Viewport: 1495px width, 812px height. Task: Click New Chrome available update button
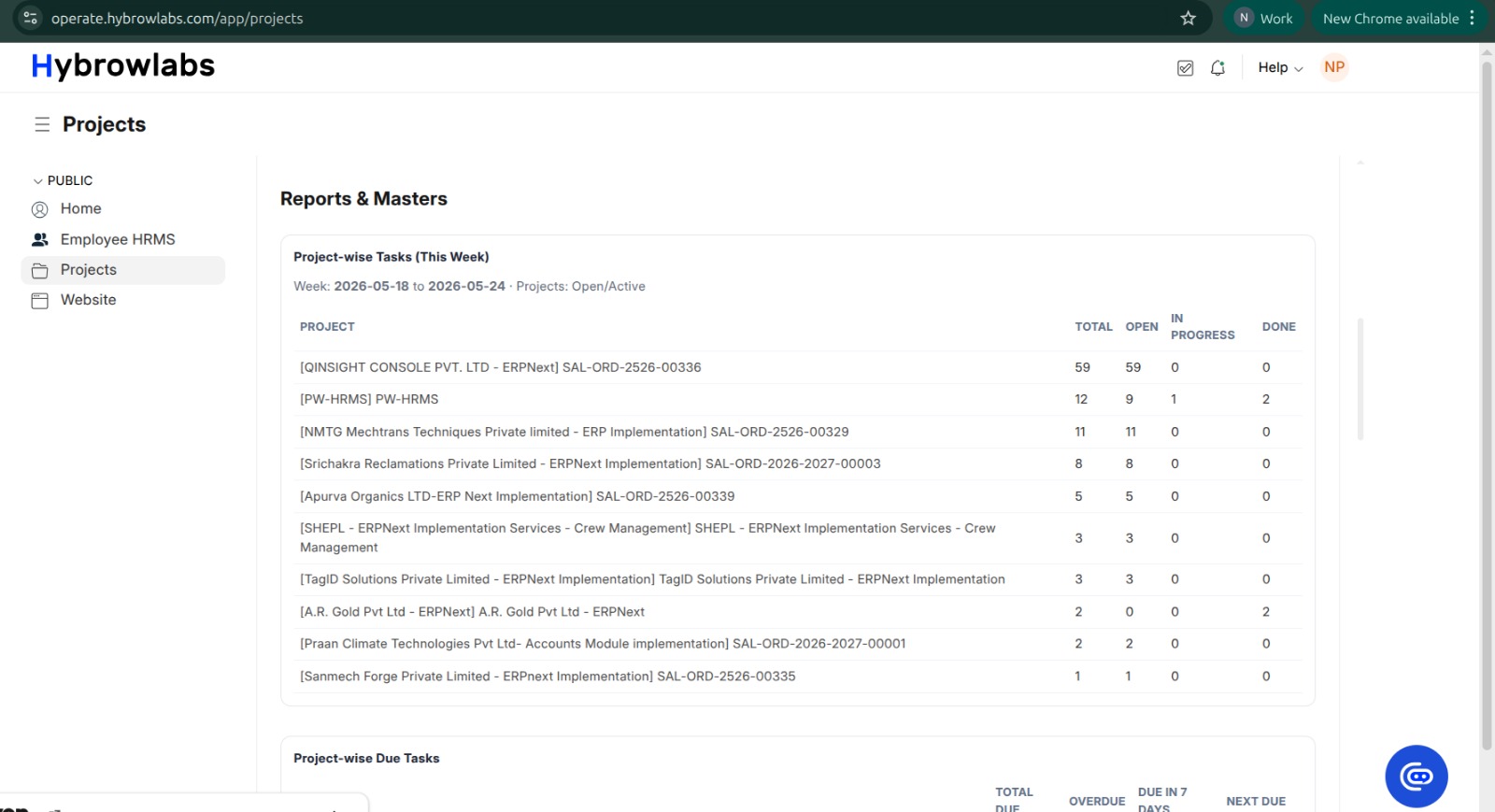[x=1390, y=18]
